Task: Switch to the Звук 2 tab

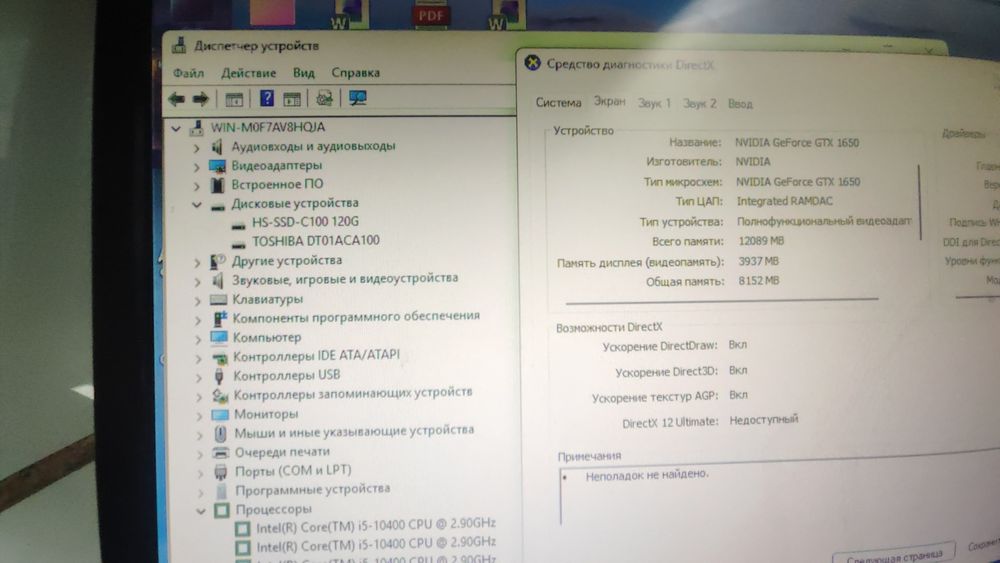Action: tap(700, 103)
